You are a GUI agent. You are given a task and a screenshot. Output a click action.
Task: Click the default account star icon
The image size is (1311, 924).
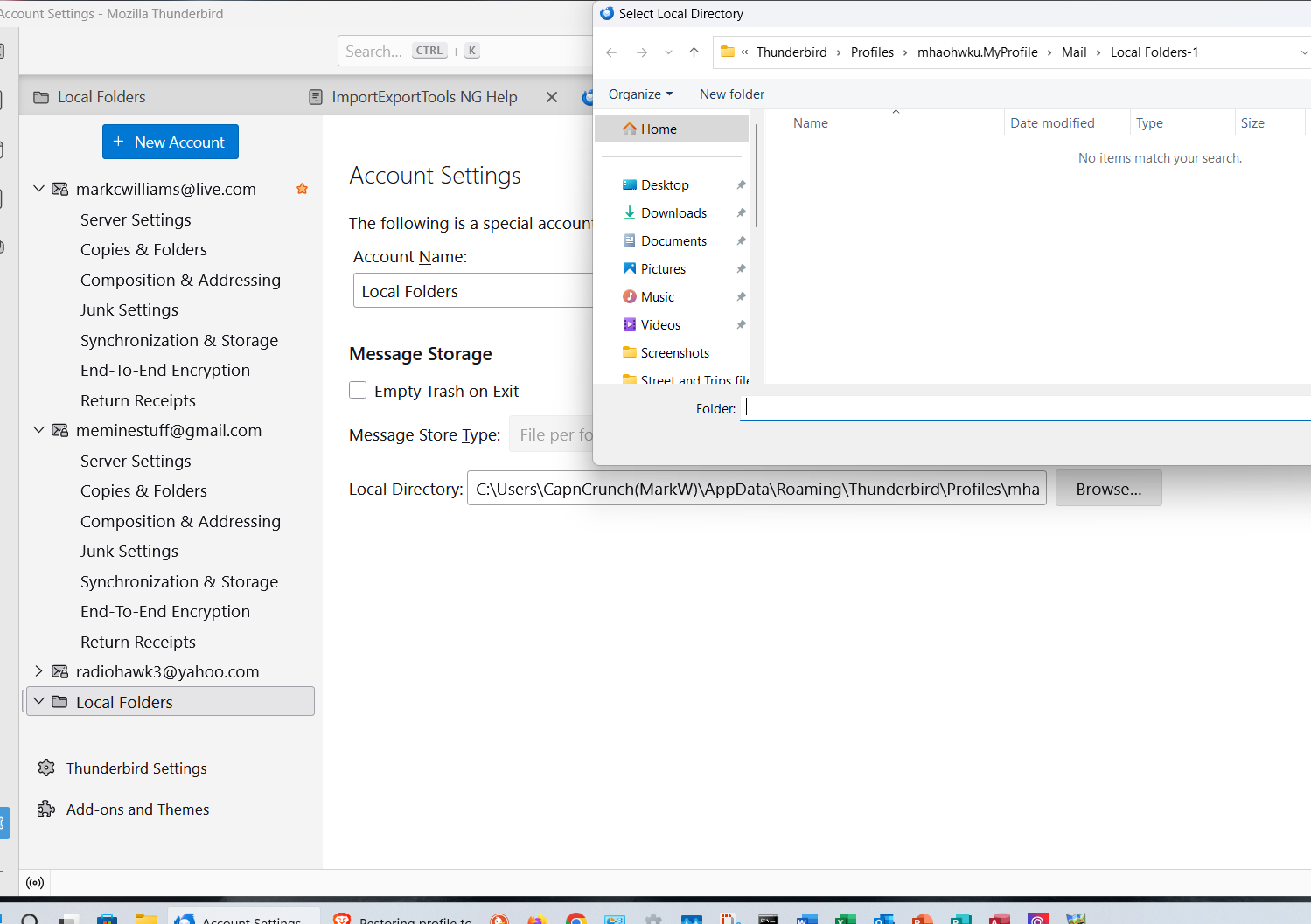(302, 189)
